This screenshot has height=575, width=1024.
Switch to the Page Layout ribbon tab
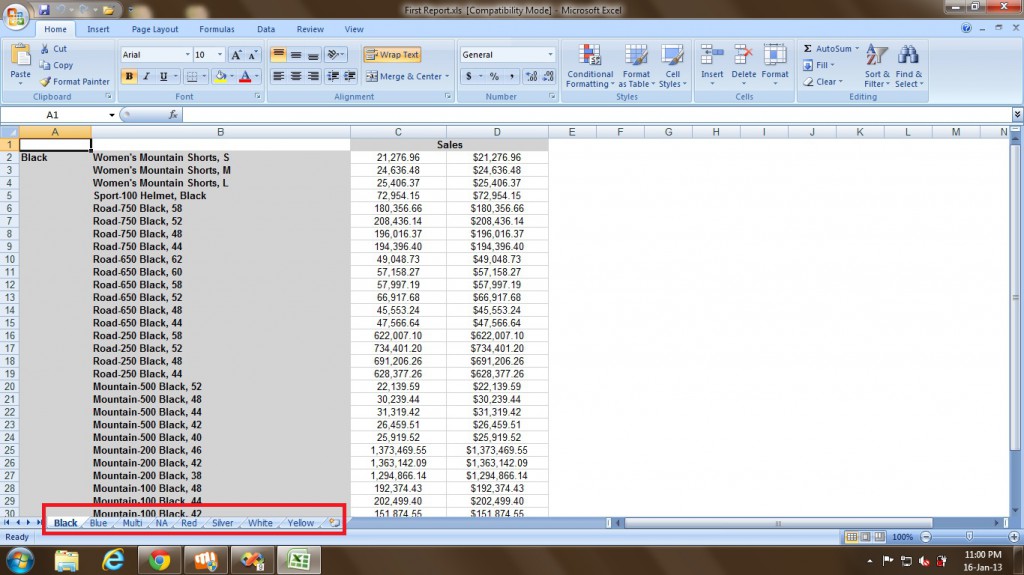pos(155,30)
